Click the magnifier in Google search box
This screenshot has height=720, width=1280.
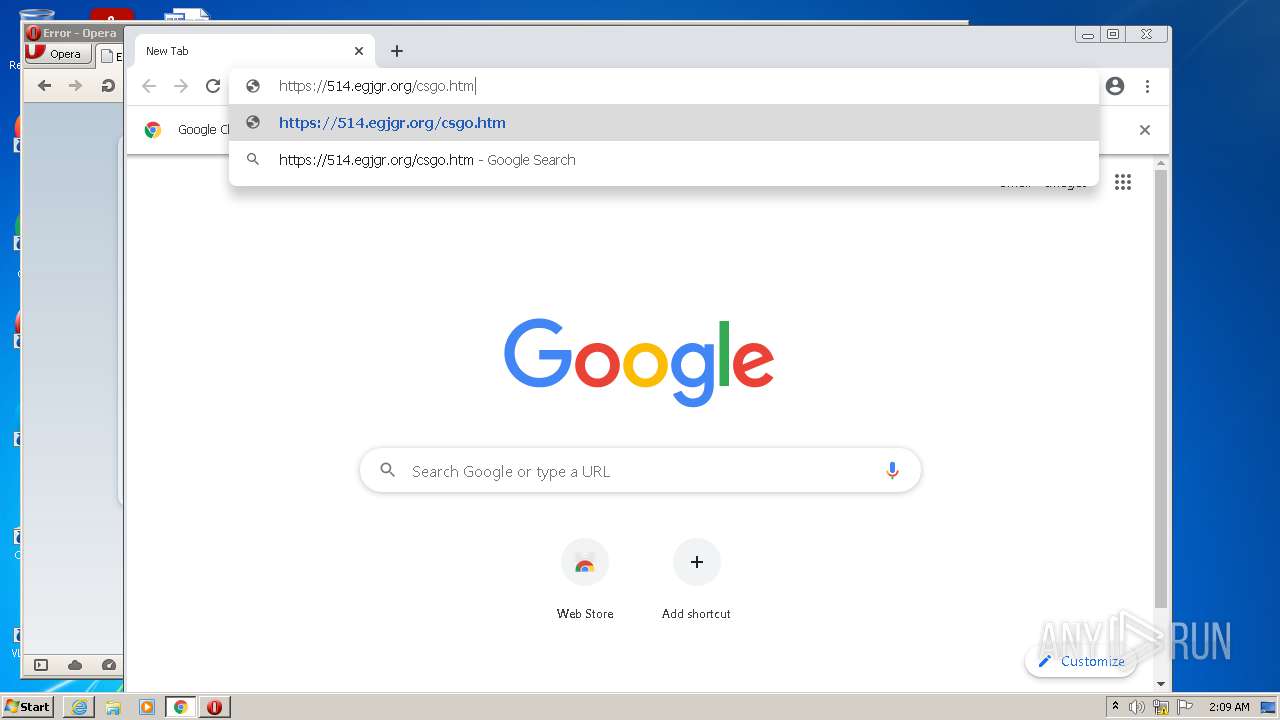388,470
